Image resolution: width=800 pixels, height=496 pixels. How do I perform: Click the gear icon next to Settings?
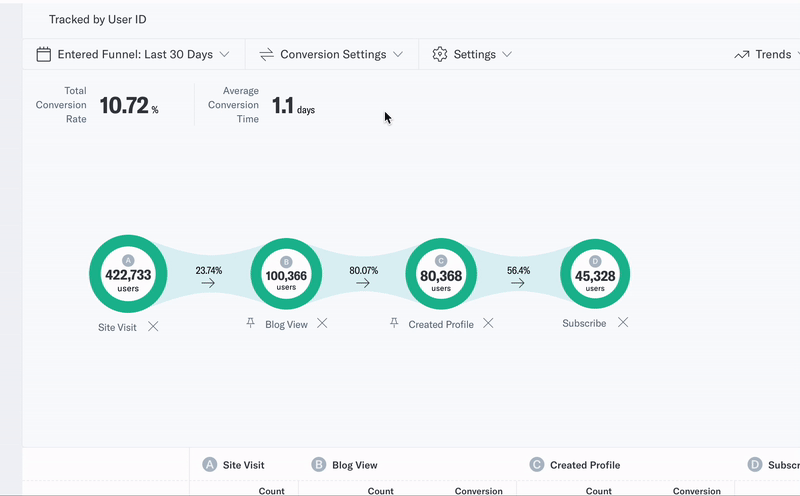pos(439,54)
